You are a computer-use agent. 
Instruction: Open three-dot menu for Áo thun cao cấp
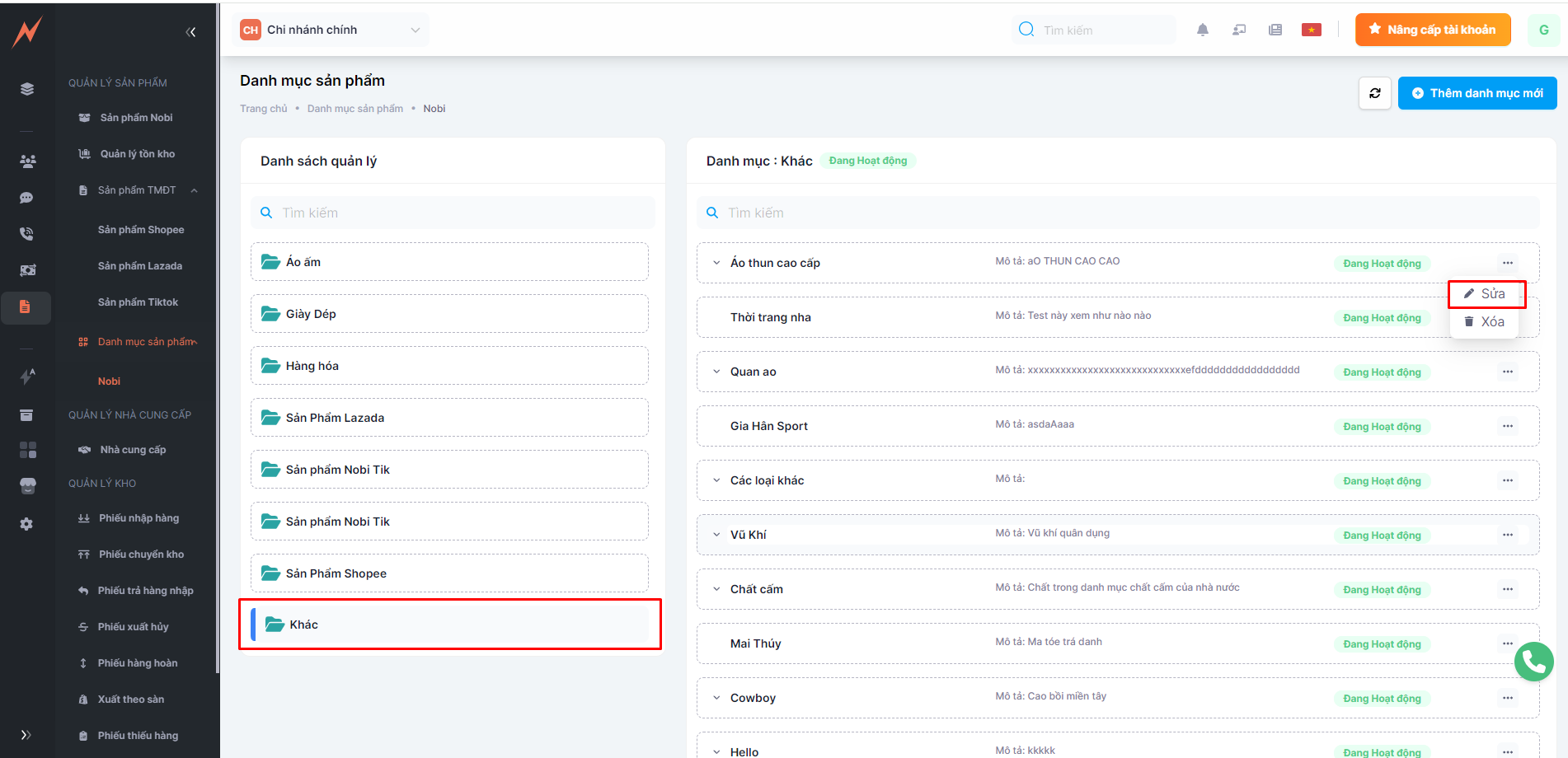tap(1508, 263)
